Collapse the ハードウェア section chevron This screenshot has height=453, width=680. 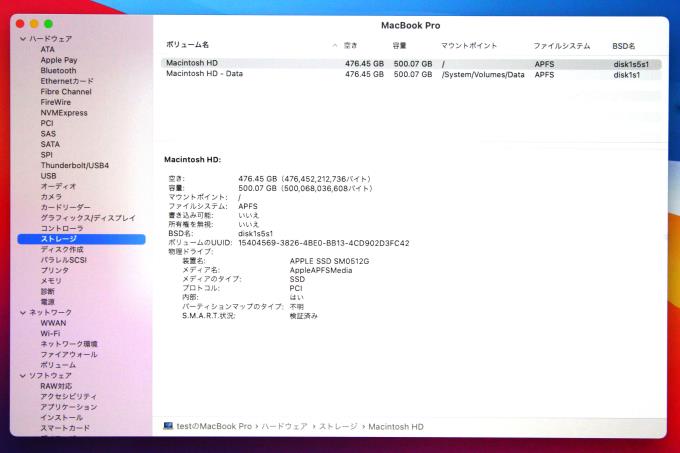23,39
